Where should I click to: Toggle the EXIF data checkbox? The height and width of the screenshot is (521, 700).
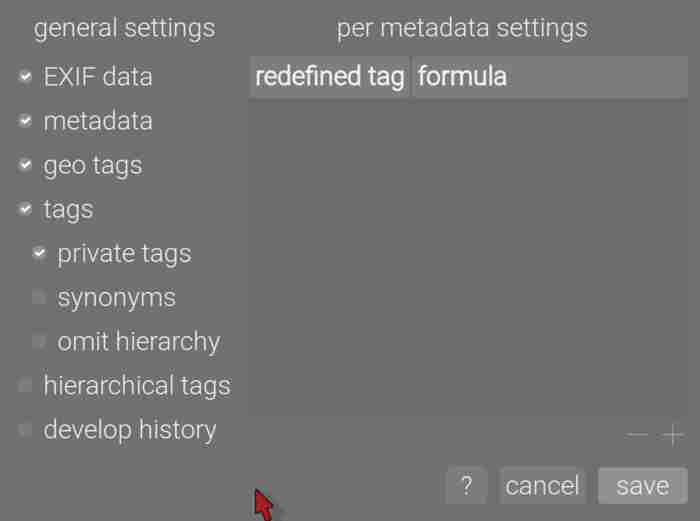26,77
